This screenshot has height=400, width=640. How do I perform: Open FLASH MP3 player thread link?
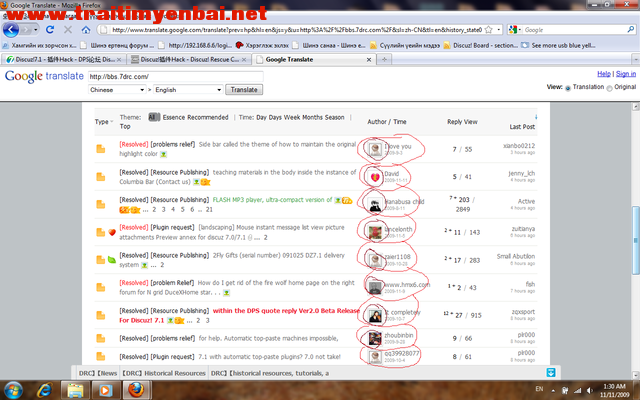point(272,200)
